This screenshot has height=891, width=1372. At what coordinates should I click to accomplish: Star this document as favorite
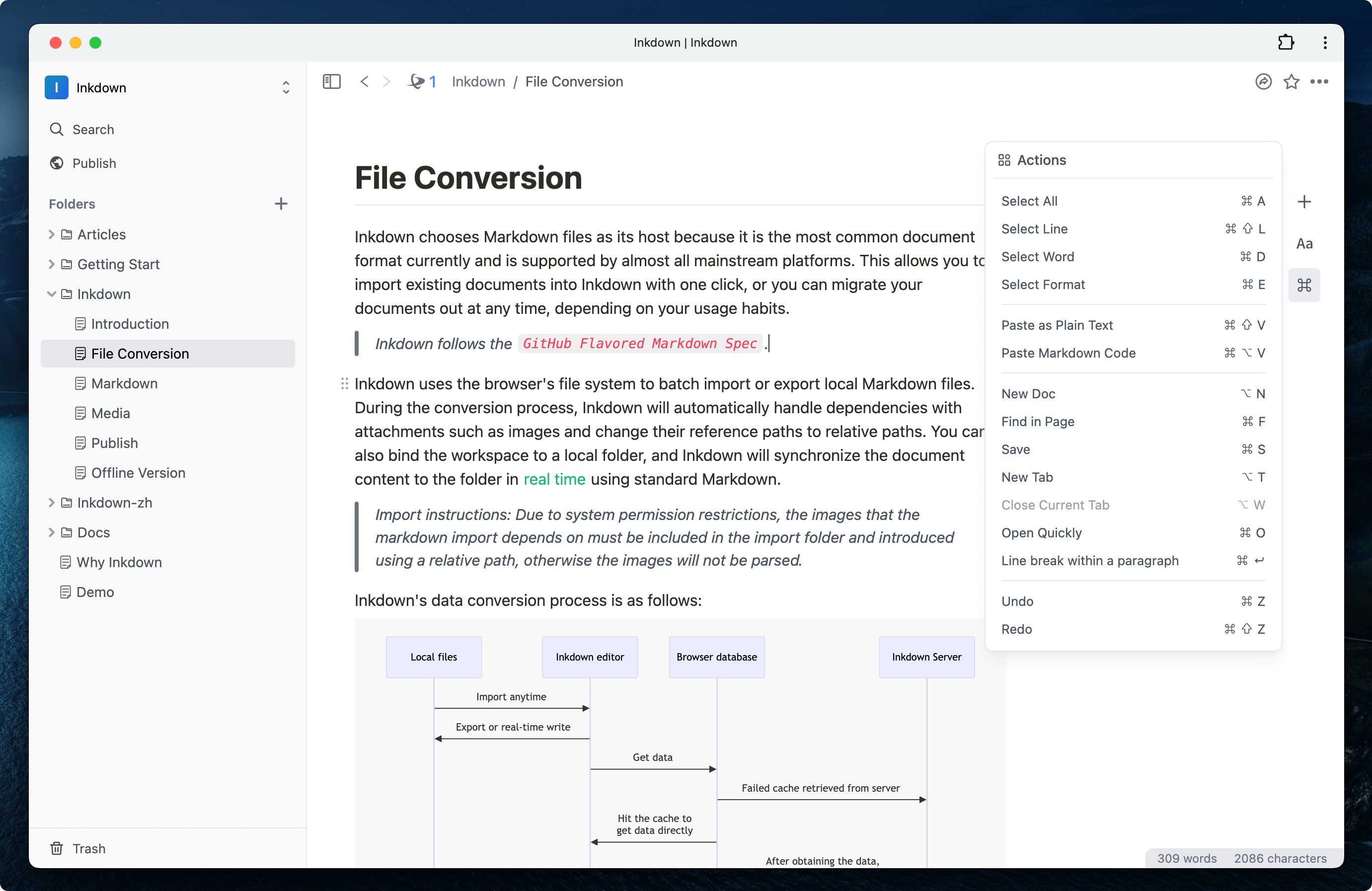point(1292,81)
